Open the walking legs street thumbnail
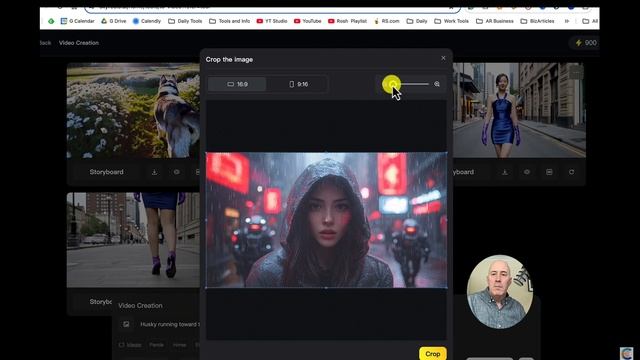Viewport: 640px width, 360px height. tap(133, 240)
